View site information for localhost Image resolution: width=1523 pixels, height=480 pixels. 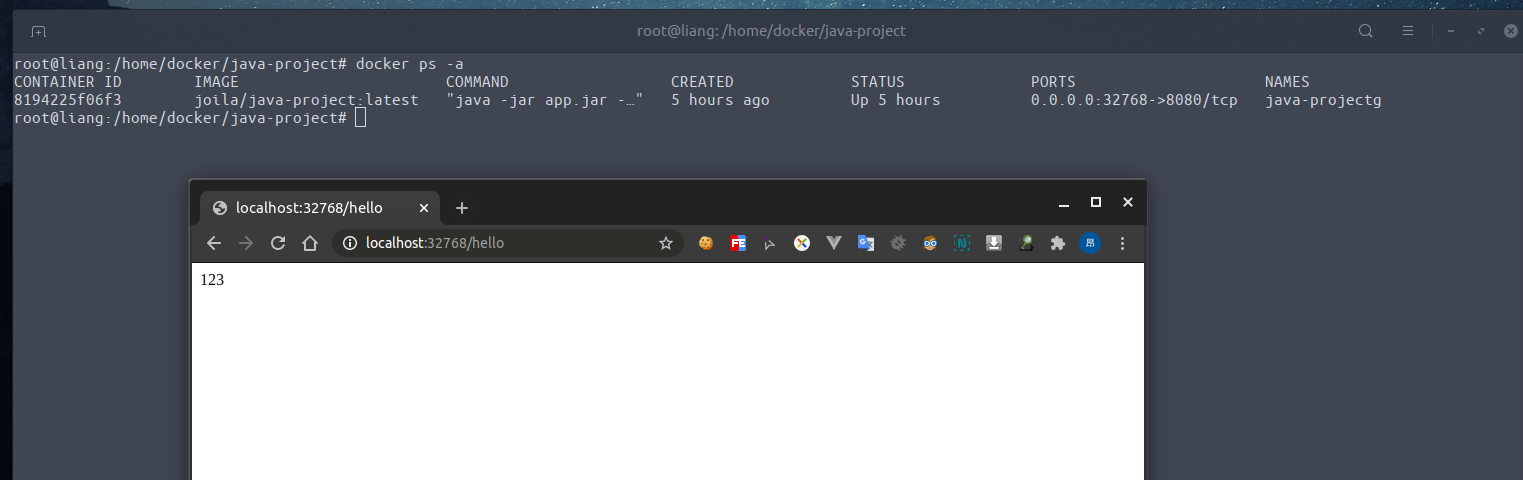coord(350,243)
